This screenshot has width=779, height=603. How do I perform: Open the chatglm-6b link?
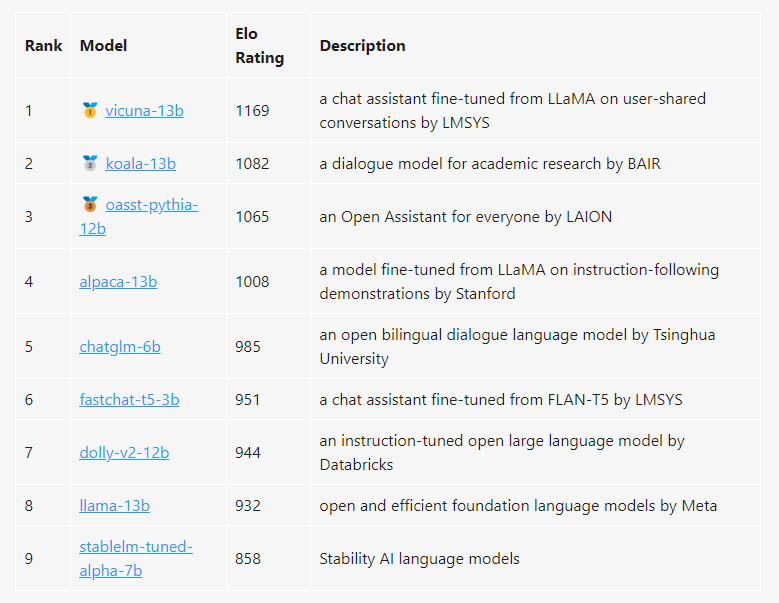(120, 347)
